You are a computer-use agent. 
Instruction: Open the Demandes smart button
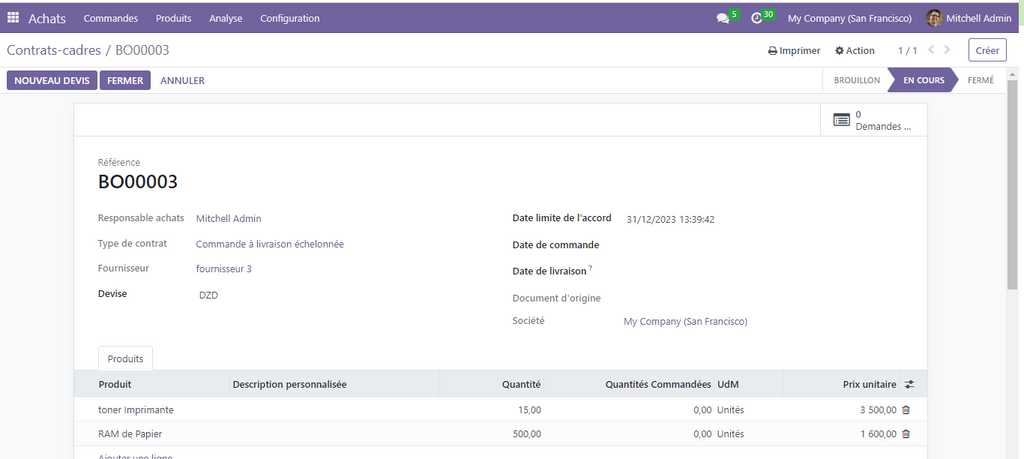[873, 120]
